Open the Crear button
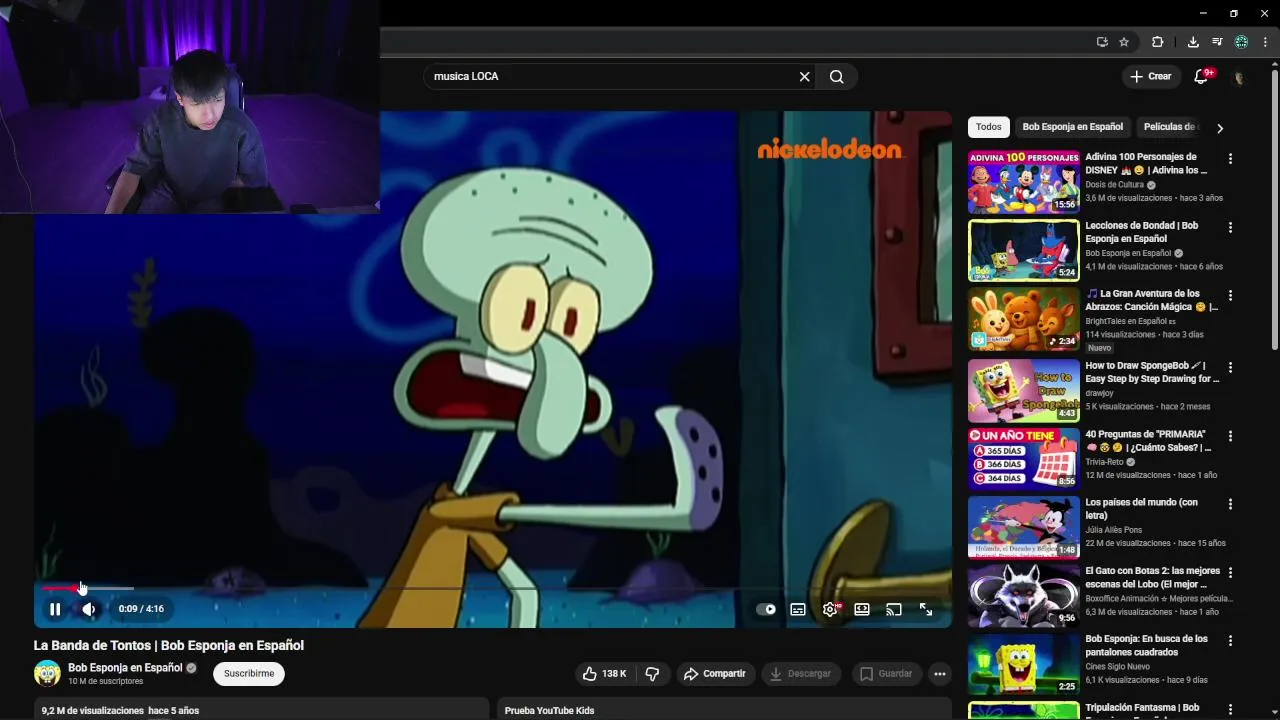 [x=1150, y=76]
